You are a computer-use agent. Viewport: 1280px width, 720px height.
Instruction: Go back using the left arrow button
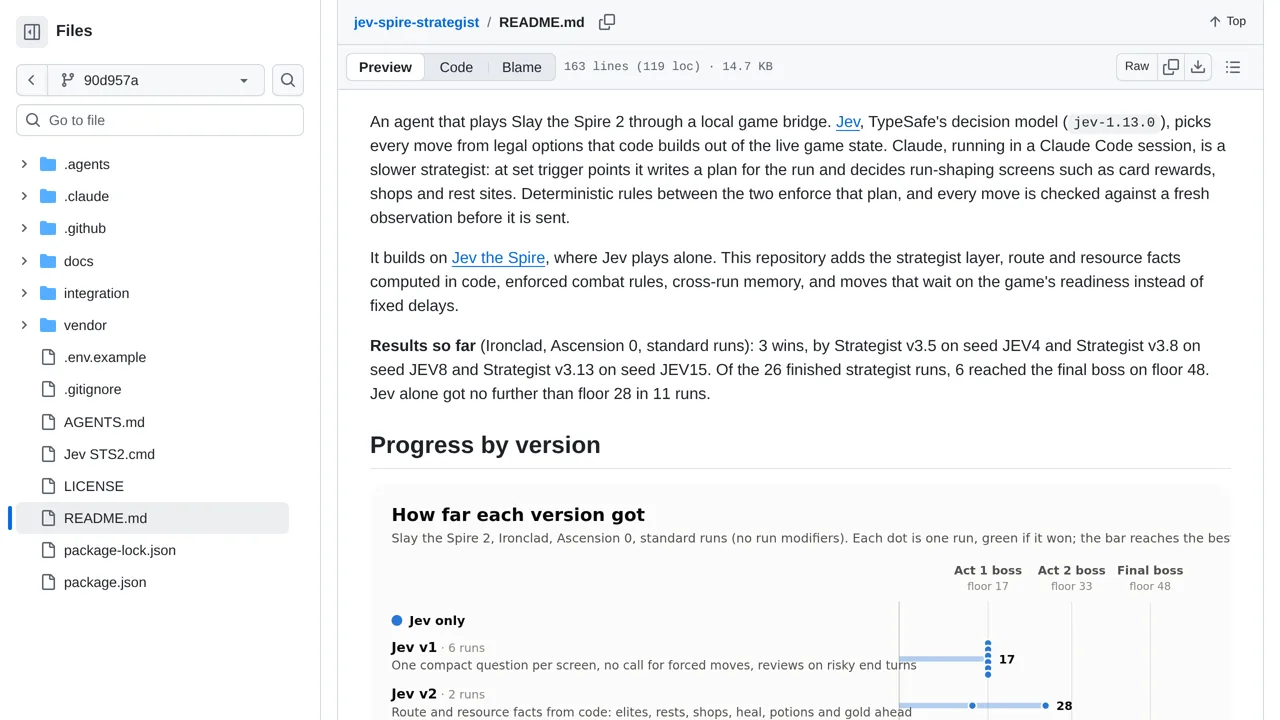(31, 80)
